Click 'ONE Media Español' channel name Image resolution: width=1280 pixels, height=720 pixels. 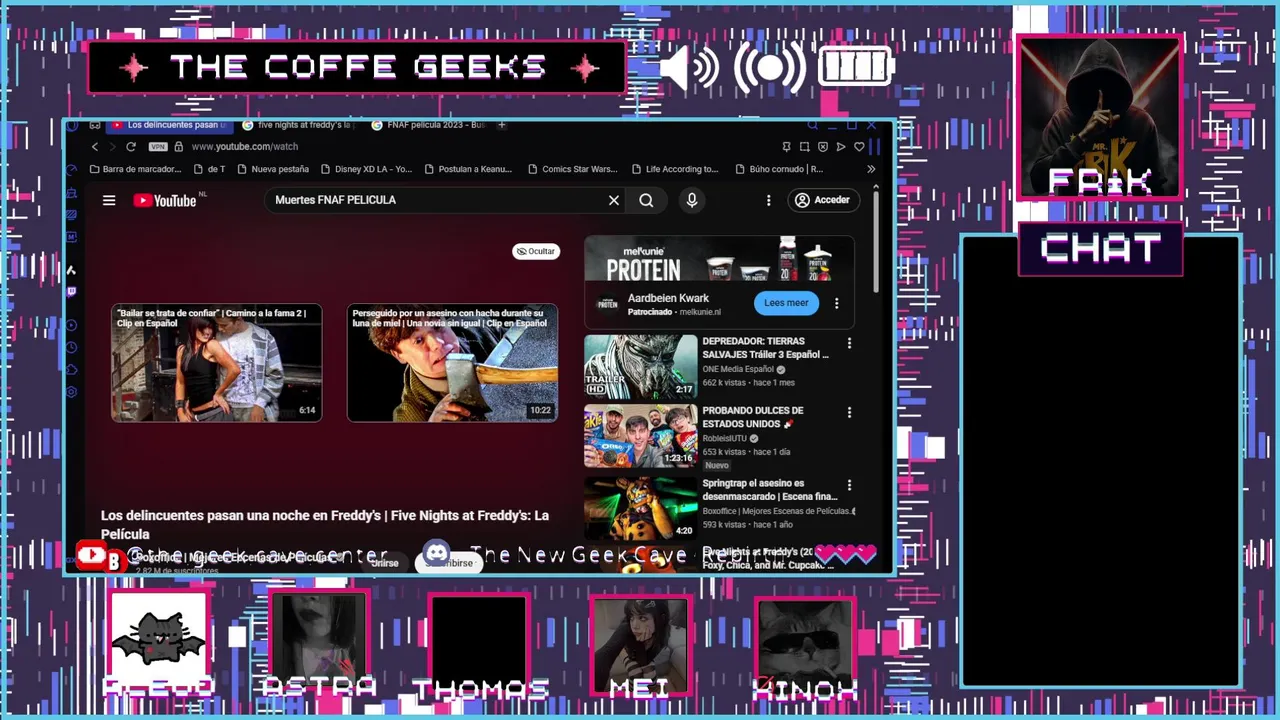[x=738, y=369]
